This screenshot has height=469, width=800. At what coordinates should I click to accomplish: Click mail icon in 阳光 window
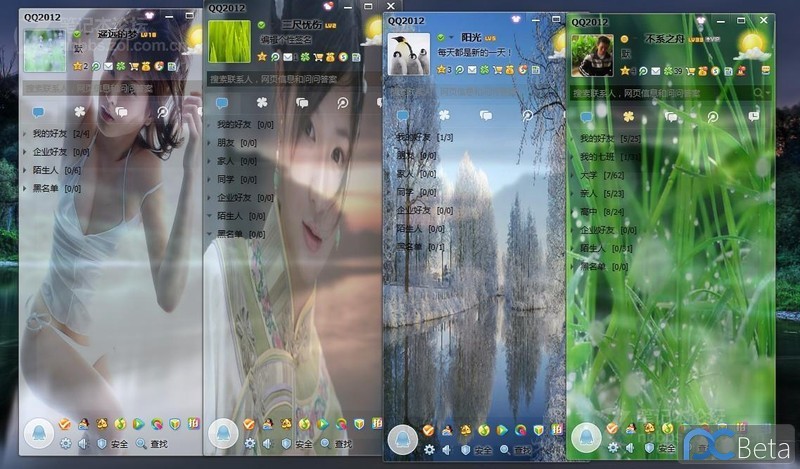(472, 70)
